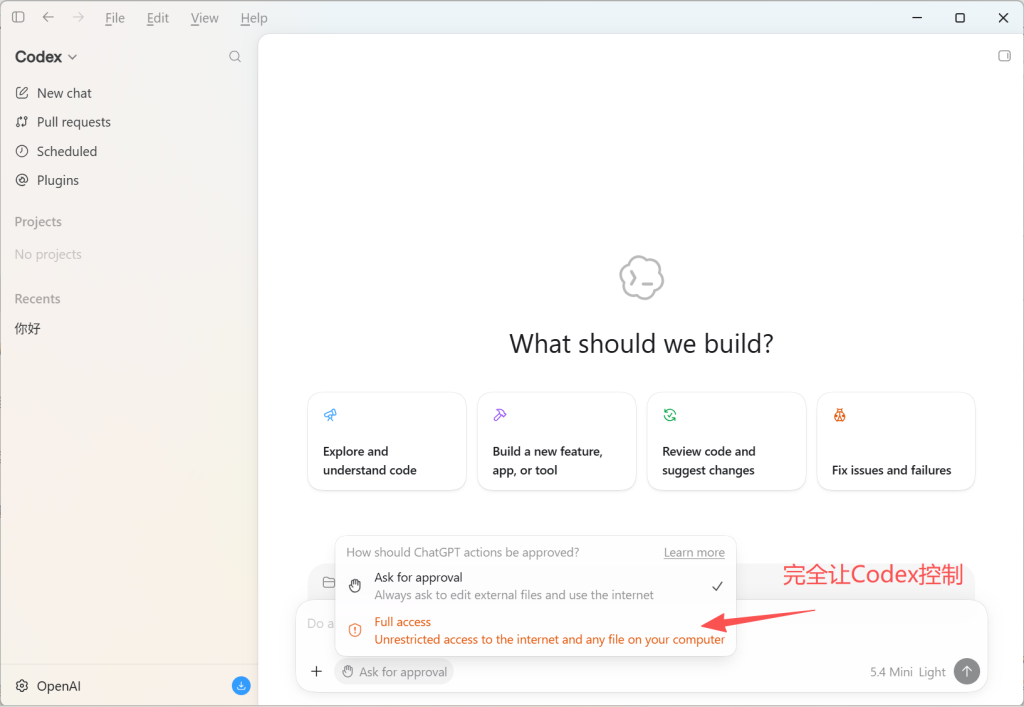1024x707 pixels.
Task: Click the send arrow button
Action: 967,671
